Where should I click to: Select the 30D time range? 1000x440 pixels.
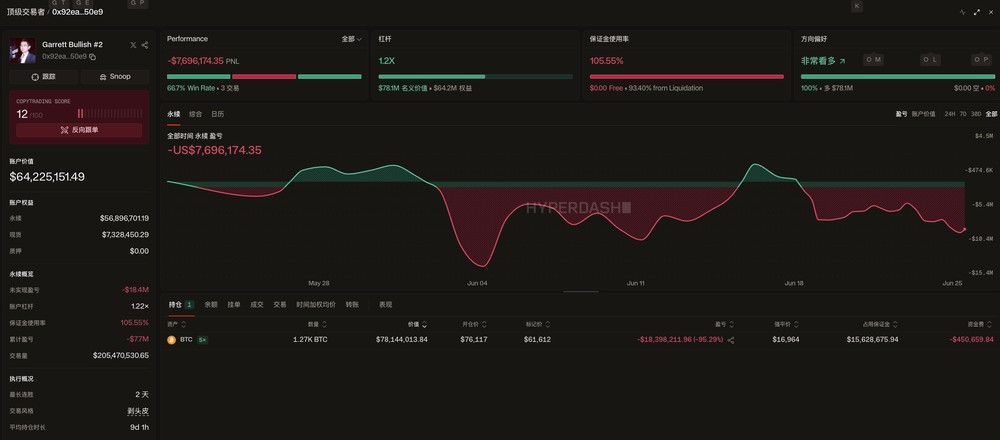976,114
